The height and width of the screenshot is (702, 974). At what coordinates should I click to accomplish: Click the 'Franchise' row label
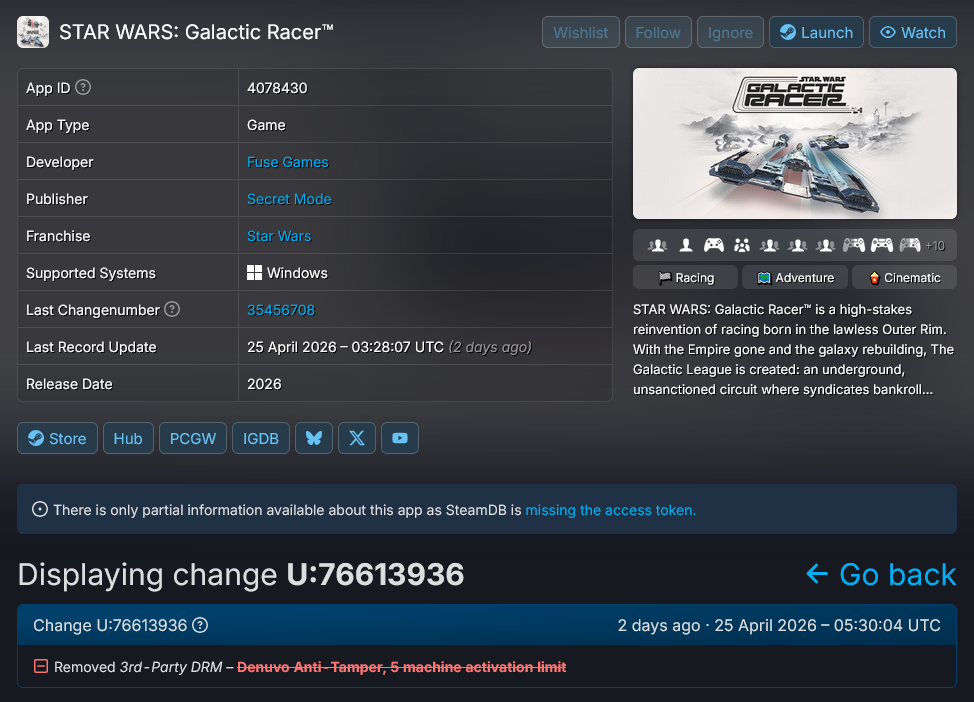58,236
